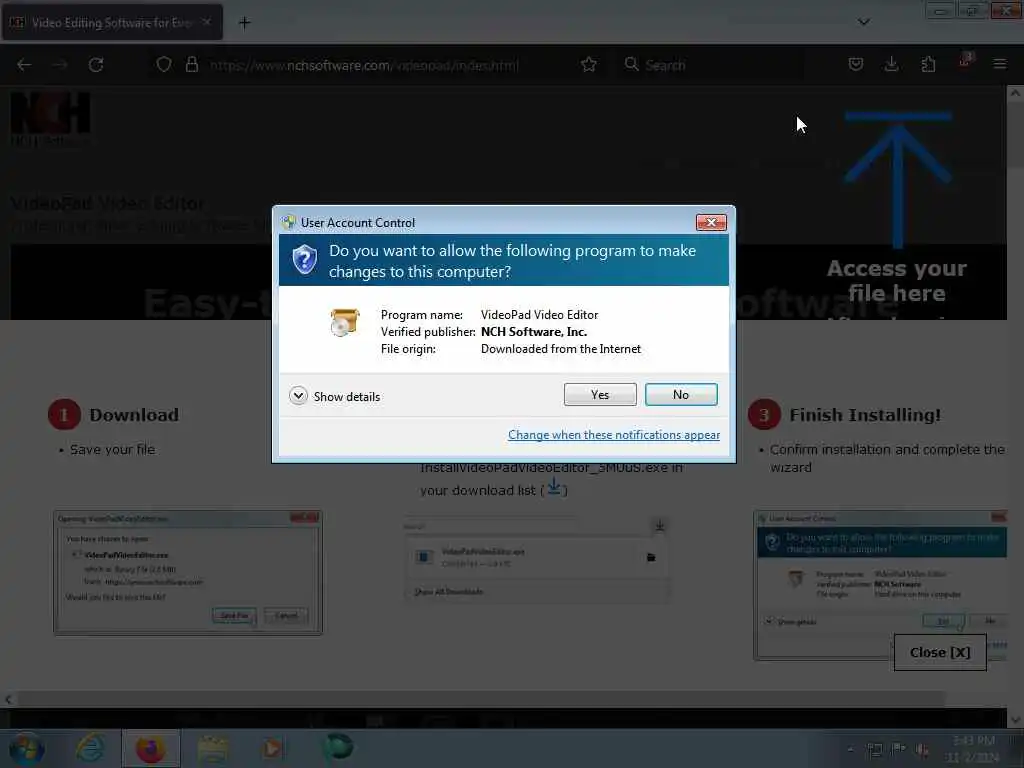Open the green round taskbar app icon
Image resolution: width=1024 pixels, height=768 pixels.
338,748
